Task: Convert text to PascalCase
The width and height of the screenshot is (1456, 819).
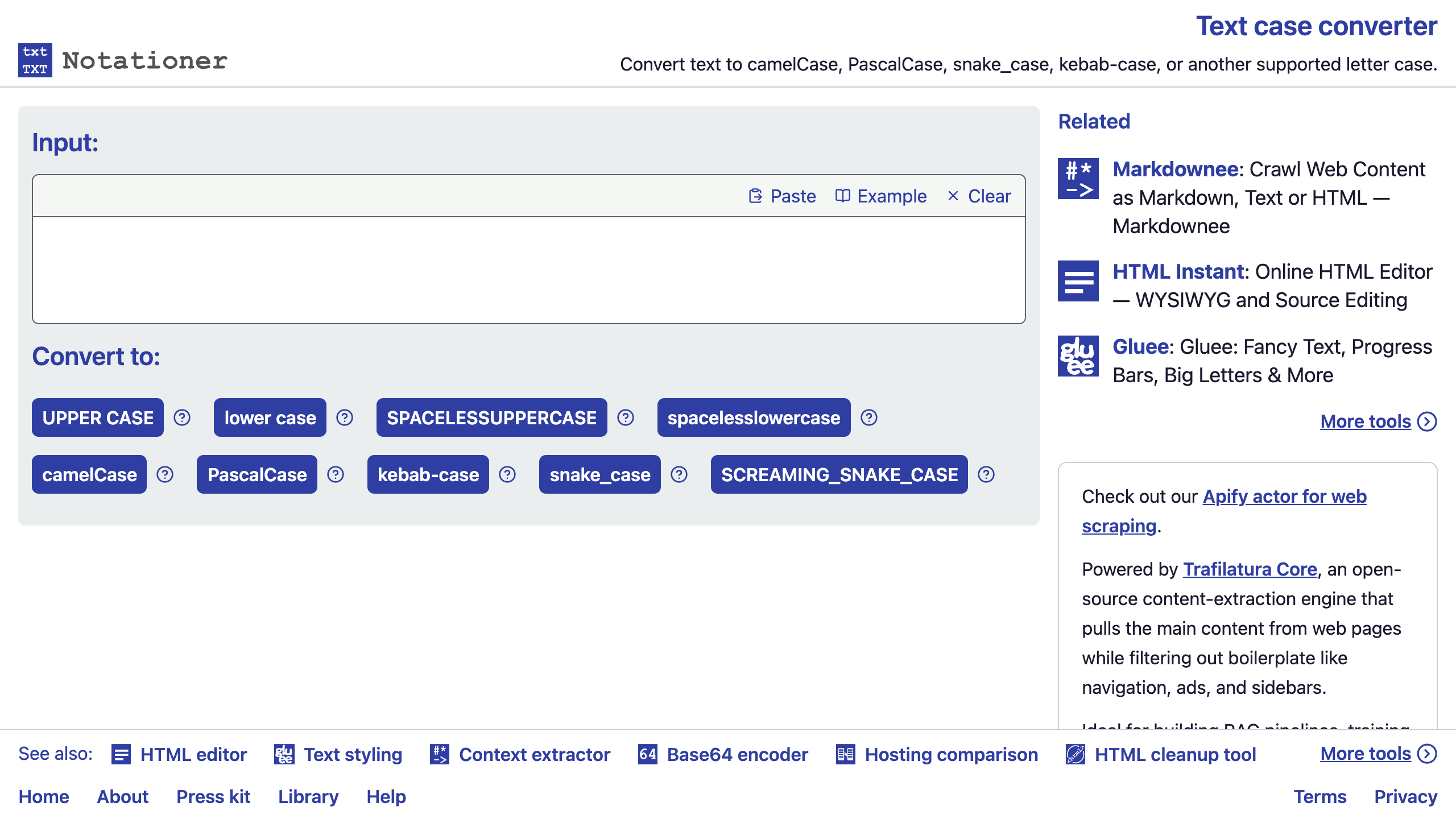Action: click(x=257, y=474)
